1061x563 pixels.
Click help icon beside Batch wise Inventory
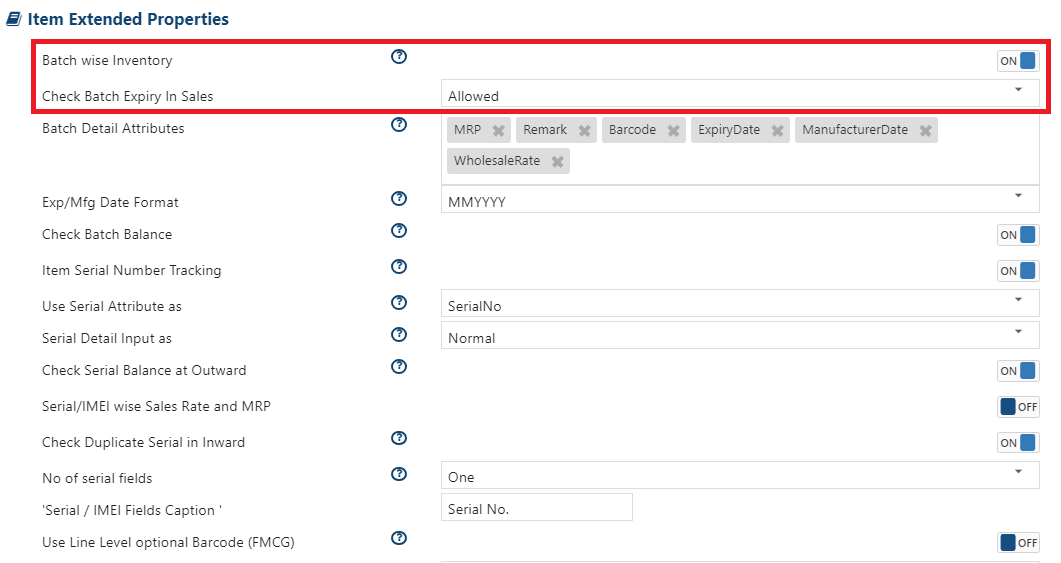(x=399, y=57)
